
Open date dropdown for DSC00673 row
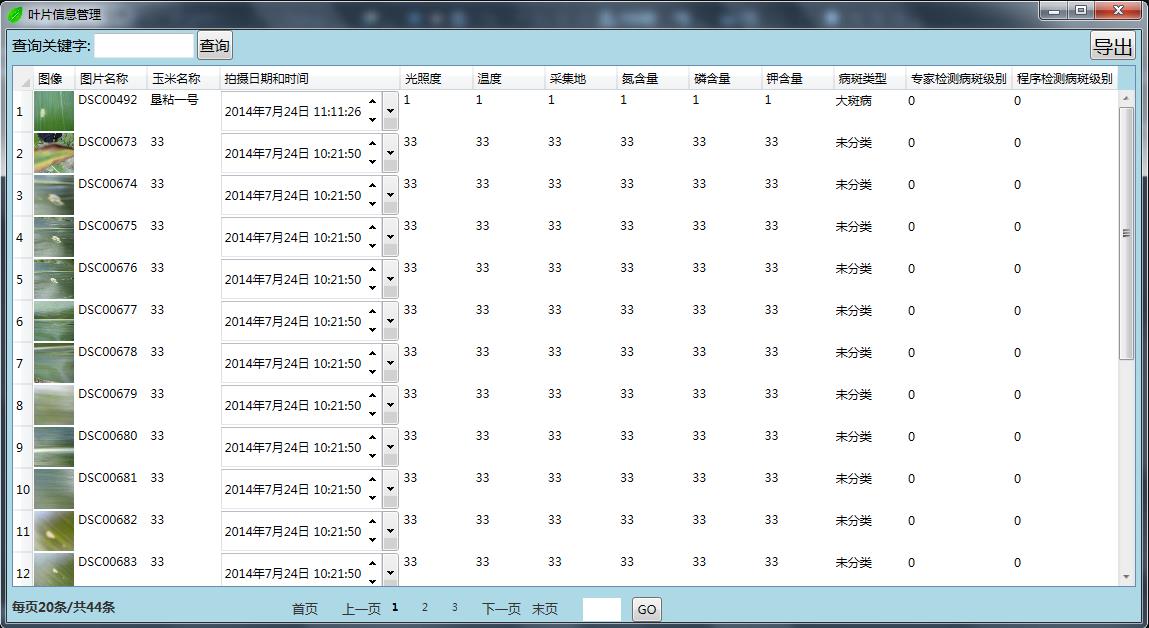point(390,153)
